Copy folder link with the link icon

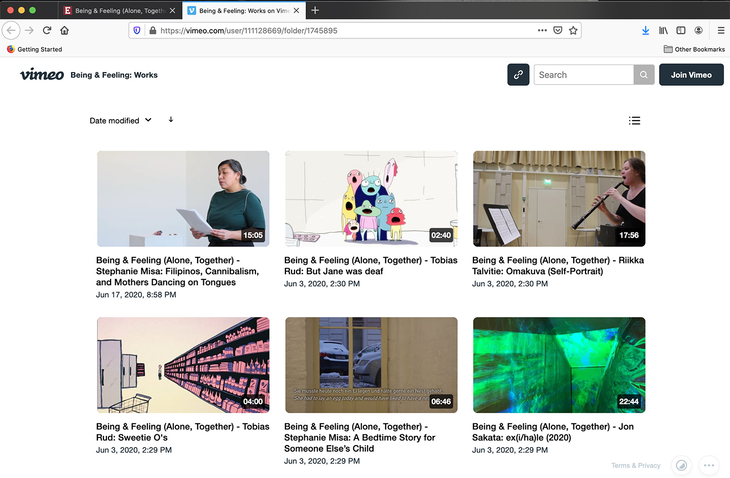pos(518,75)
